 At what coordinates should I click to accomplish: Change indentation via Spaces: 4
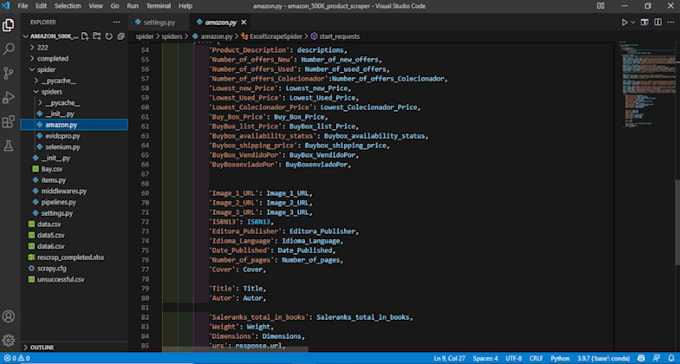[x=485, y=358]
